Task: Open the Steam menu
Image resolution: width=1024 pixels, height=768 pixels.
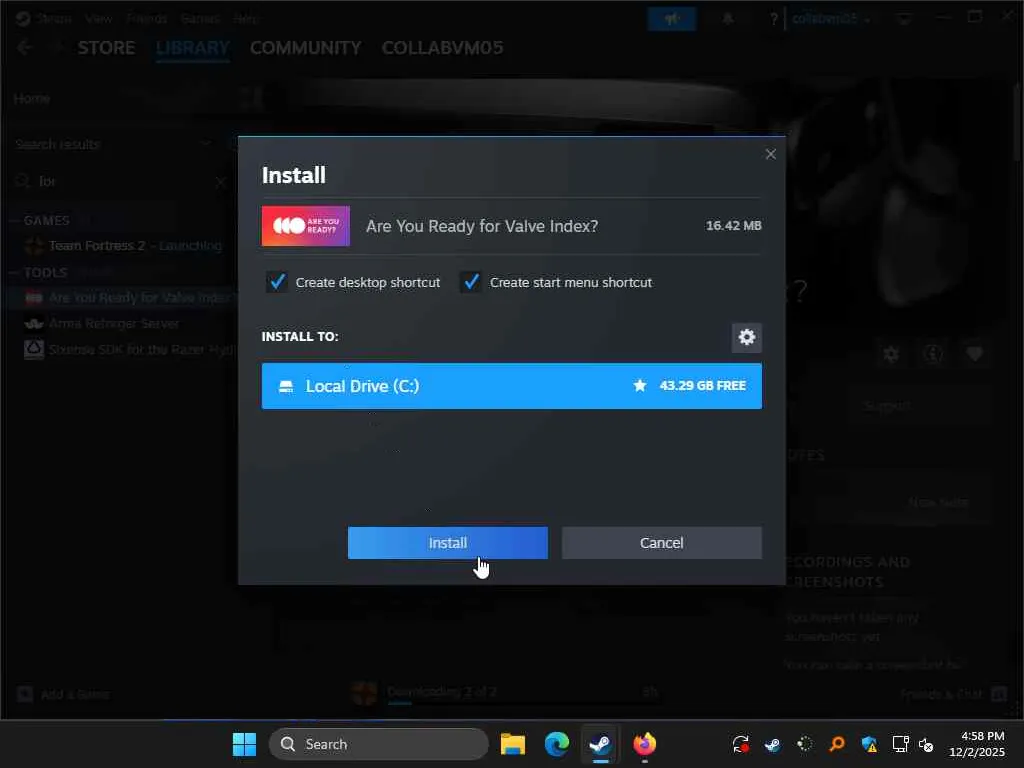Action: [x=54, y=18]
